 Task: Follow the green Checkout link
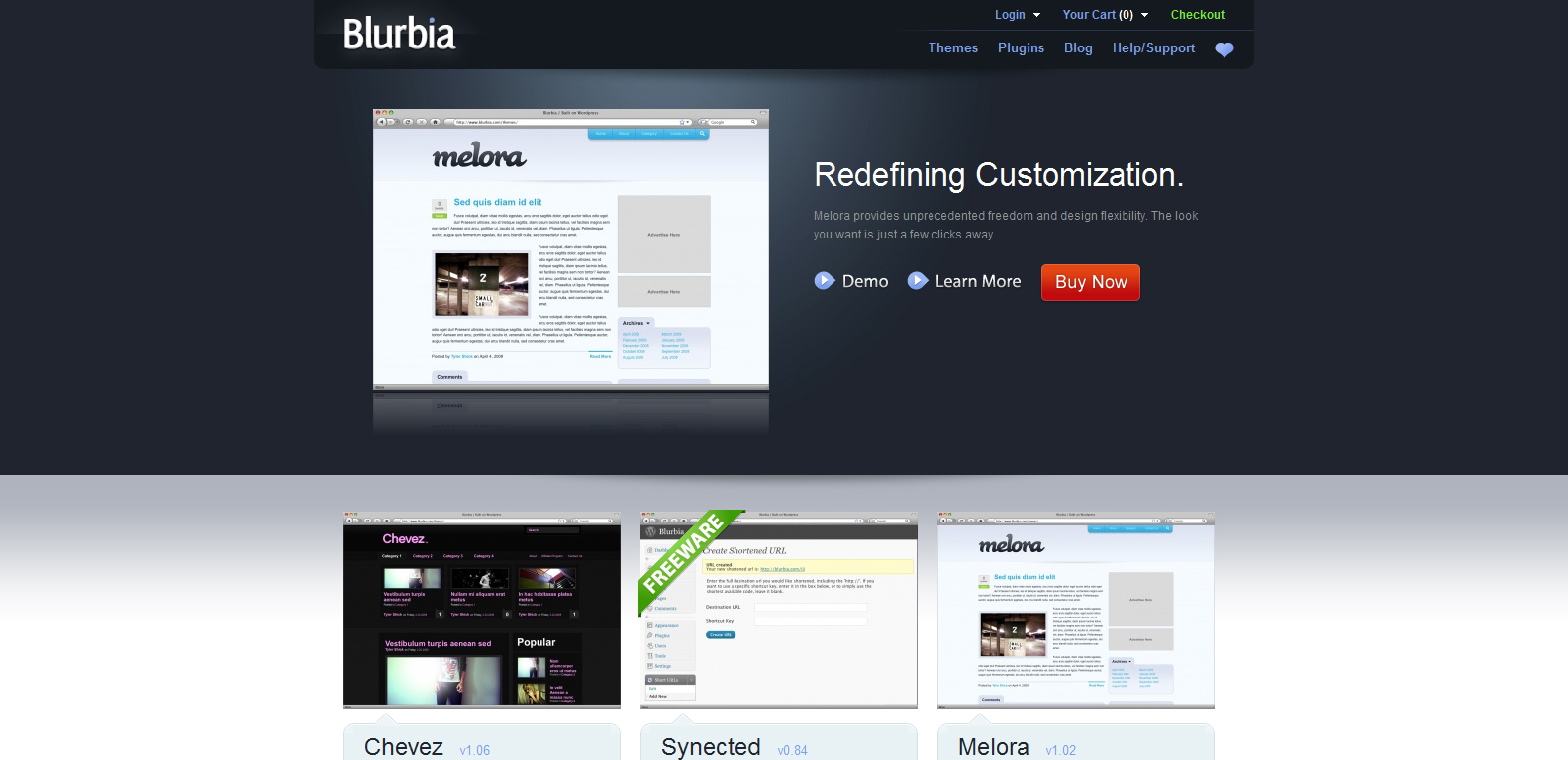click(x=1198, y=15)
